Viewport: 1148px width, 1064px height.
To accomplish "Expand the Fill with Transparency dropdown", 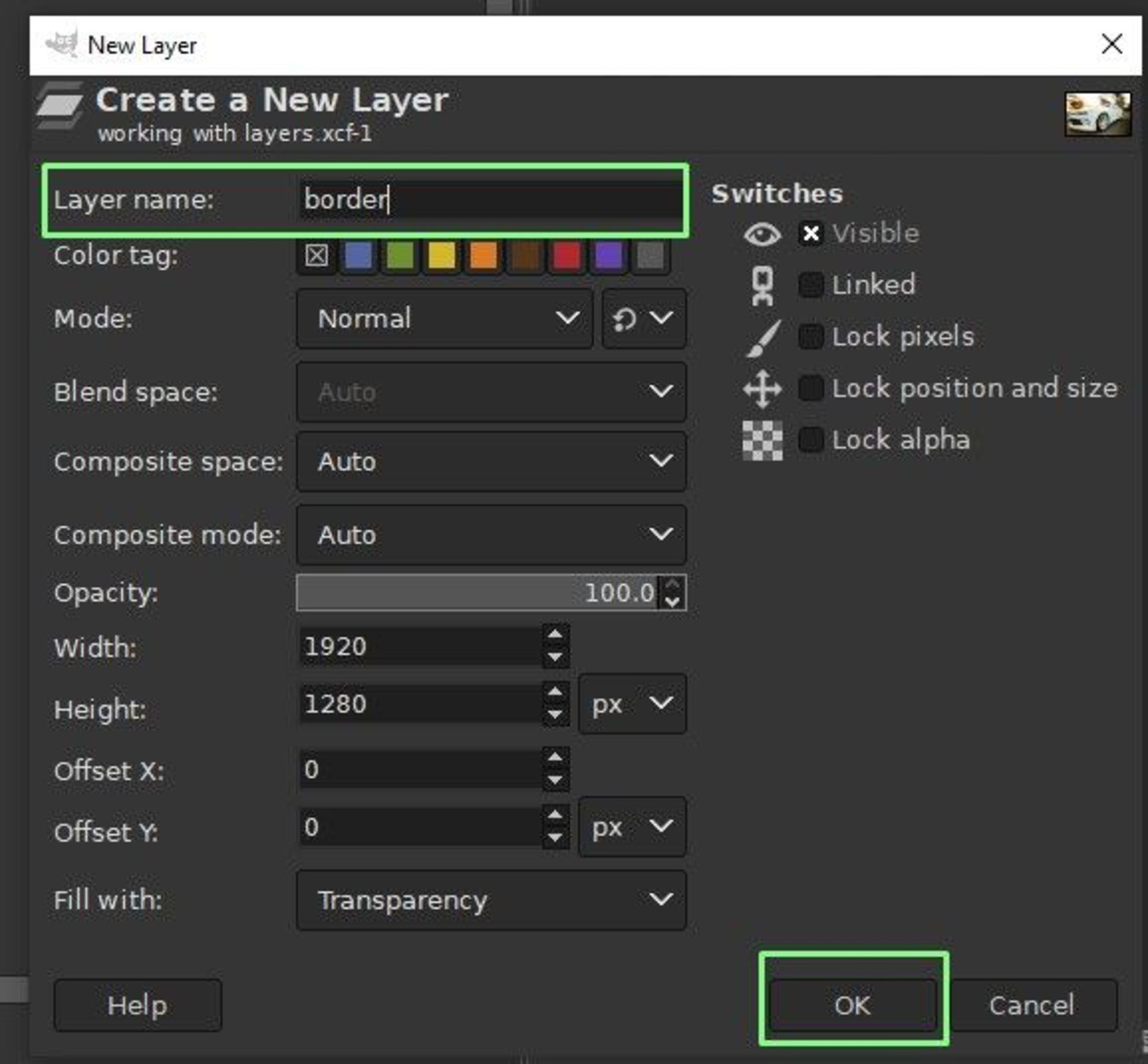I will [x=491, y=900].
